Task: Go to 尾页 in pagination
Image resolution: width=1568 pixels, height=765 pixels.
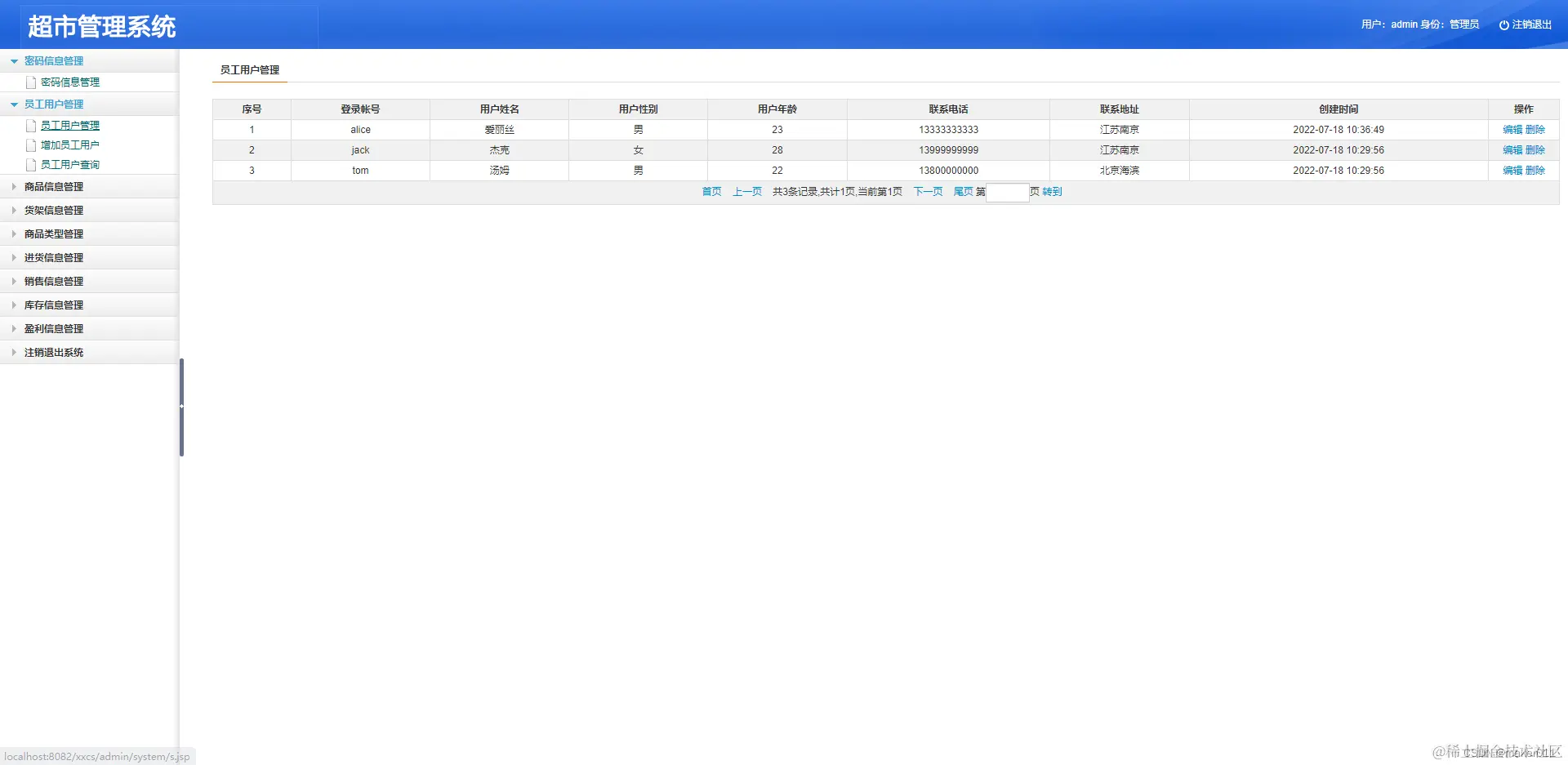Action: (964, 192)
